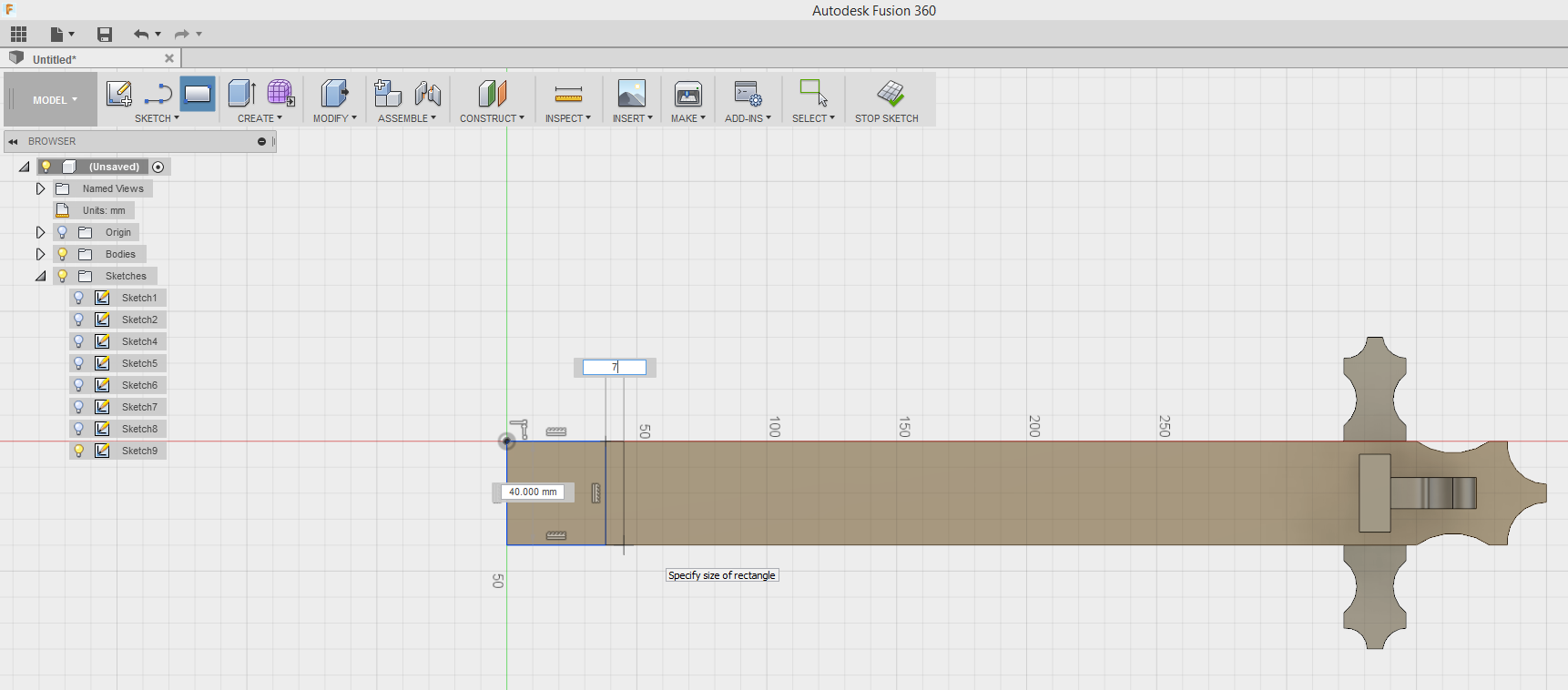Collapse the Sketches folder

pyautogui.click(x=40, y=276)
